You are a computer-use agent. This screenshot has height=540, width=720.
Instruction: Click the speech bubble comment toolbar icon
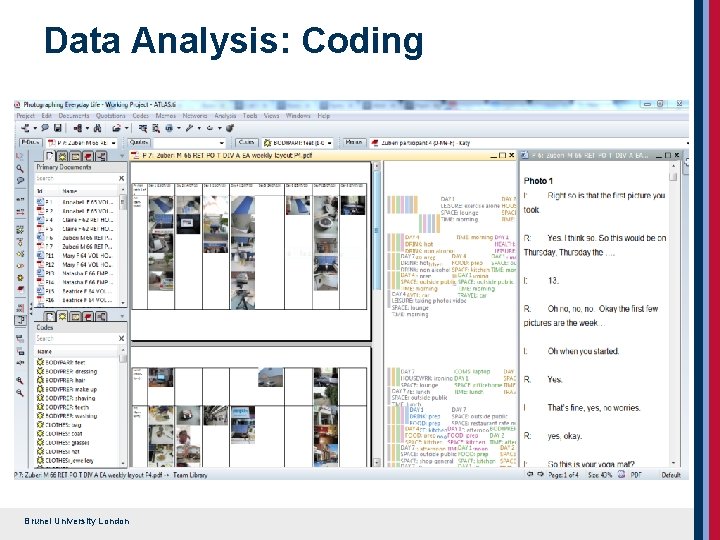coord(45,128)
